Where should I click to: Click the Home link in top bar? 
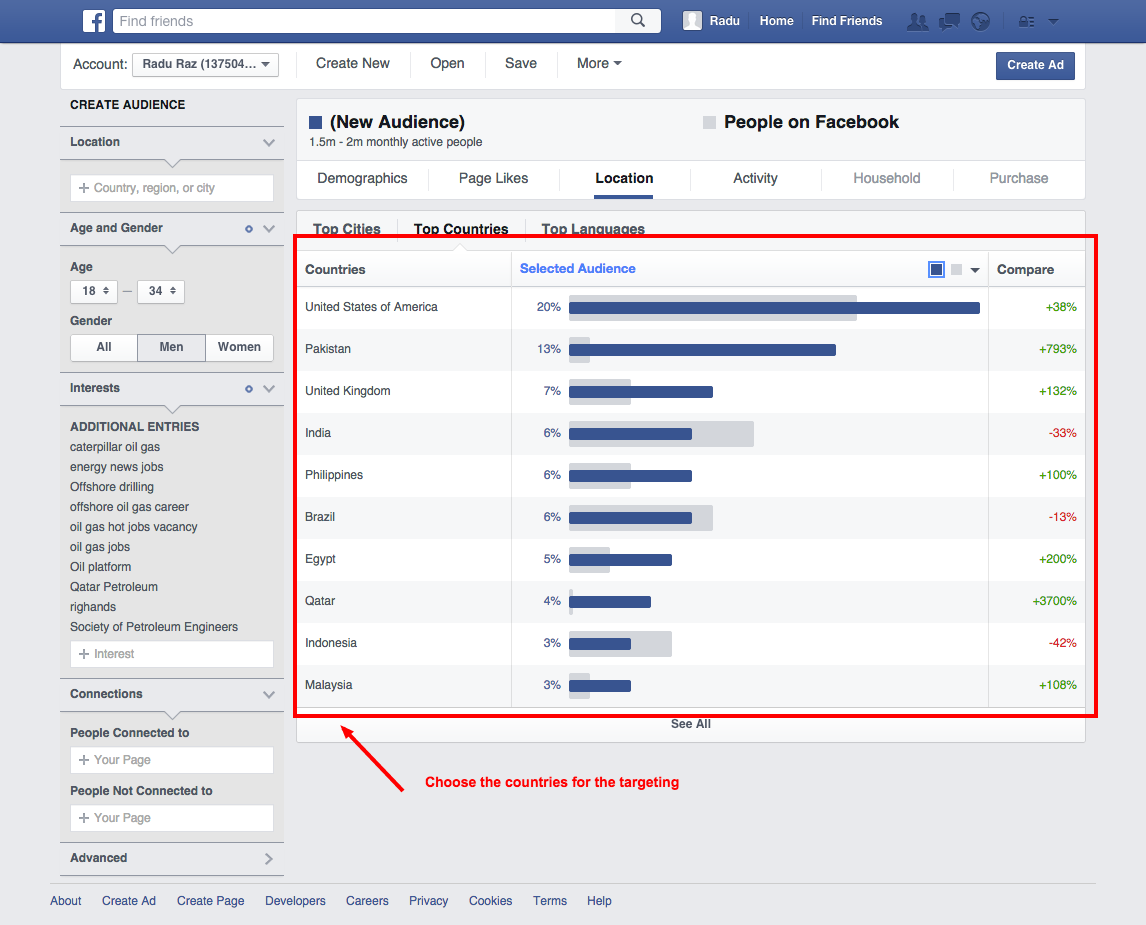(x=776, y=21)
